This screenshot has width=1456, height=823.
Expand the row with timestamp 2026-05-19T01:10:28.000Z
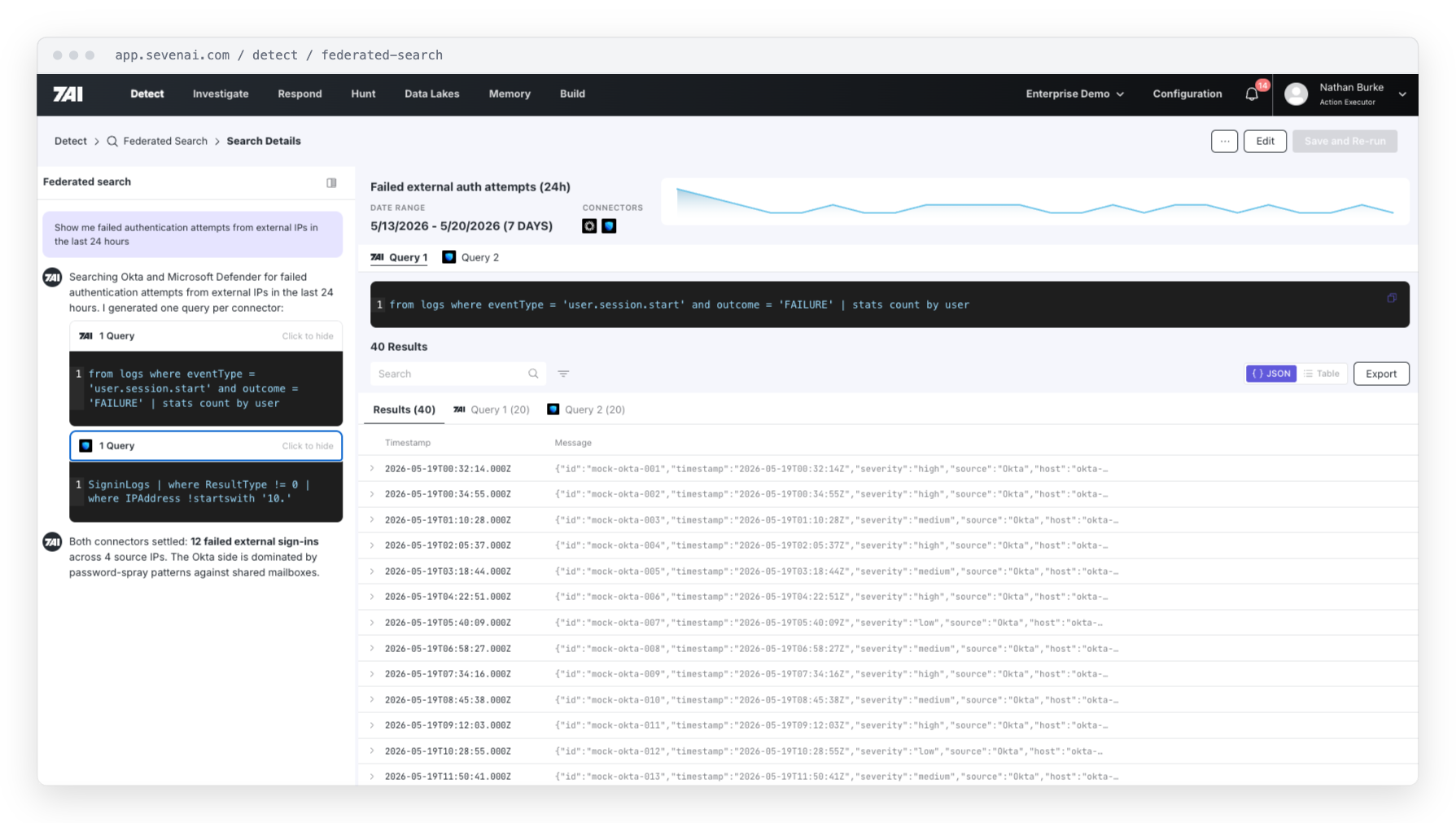click(372, 520)
